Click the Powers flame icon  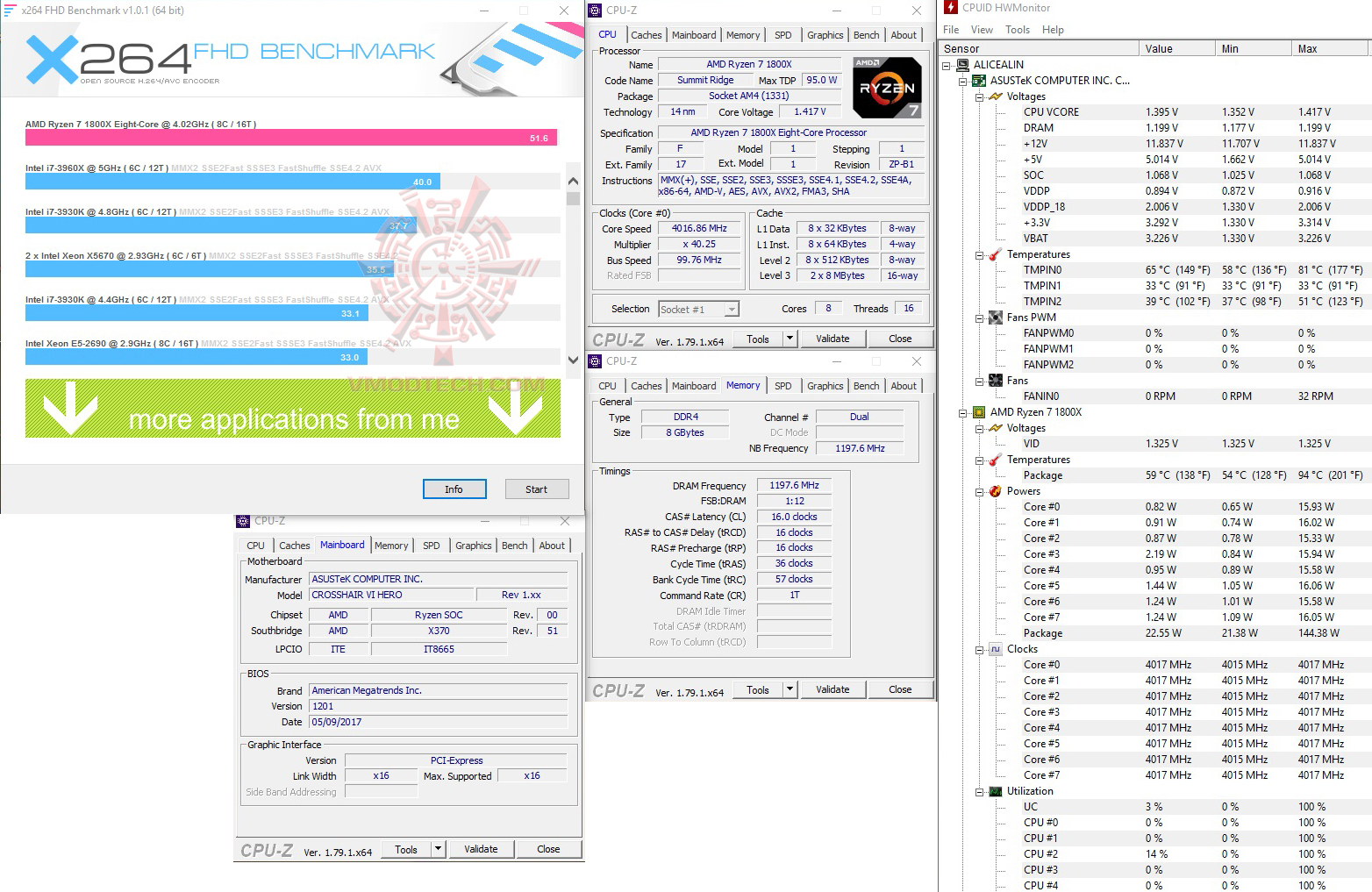996,491
